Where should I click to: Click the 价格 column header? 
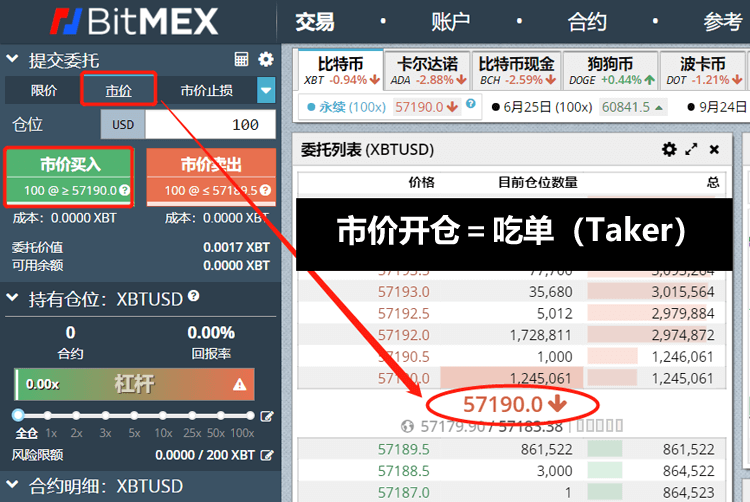[421, 182]
